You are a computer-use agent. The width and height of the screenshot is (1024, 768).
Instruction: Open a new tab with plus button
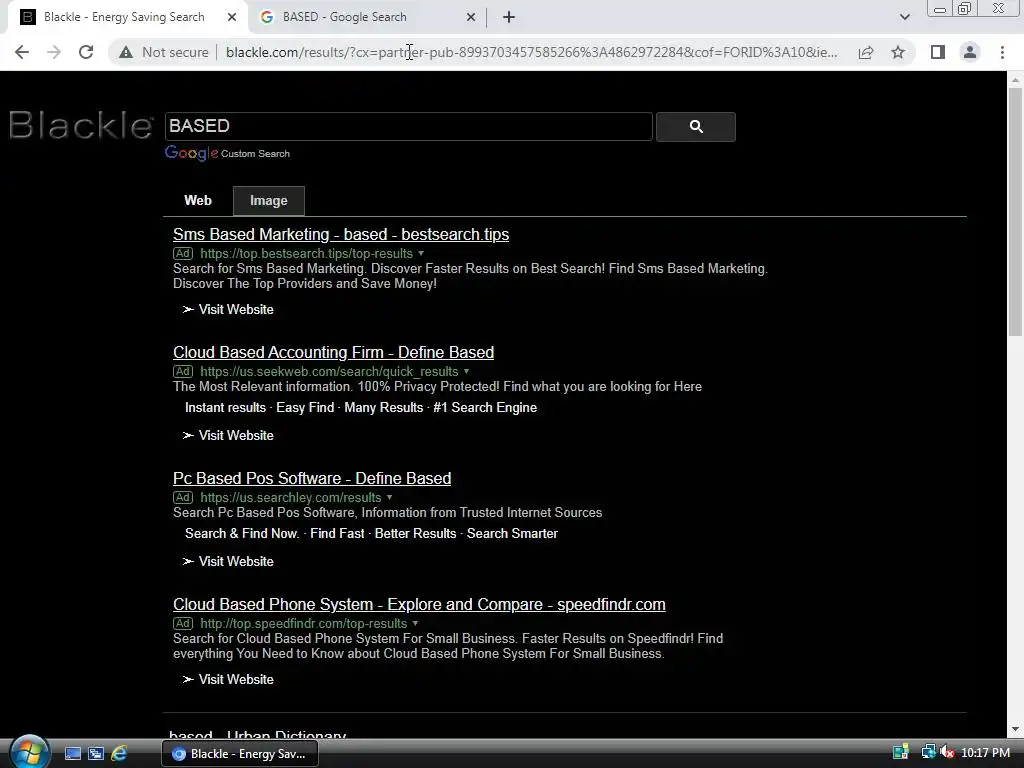point(509,17)
